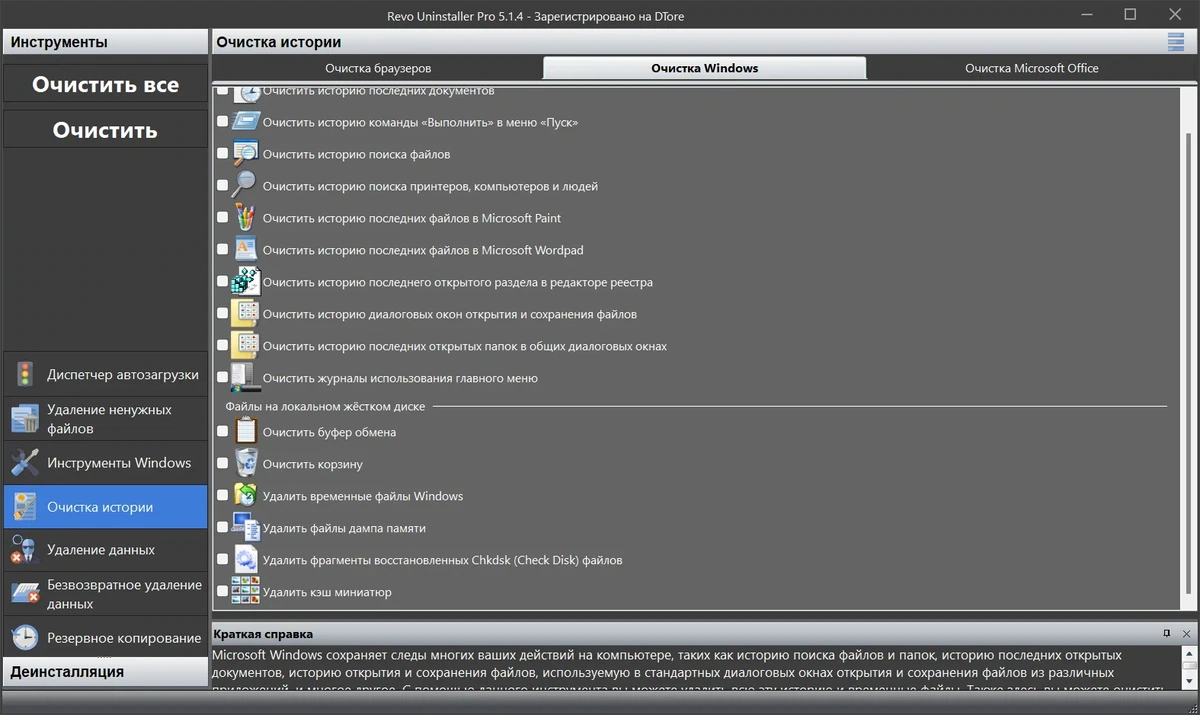Open the hamburger menu icon in header
1200x715 pixels.
pos(1175,41)
